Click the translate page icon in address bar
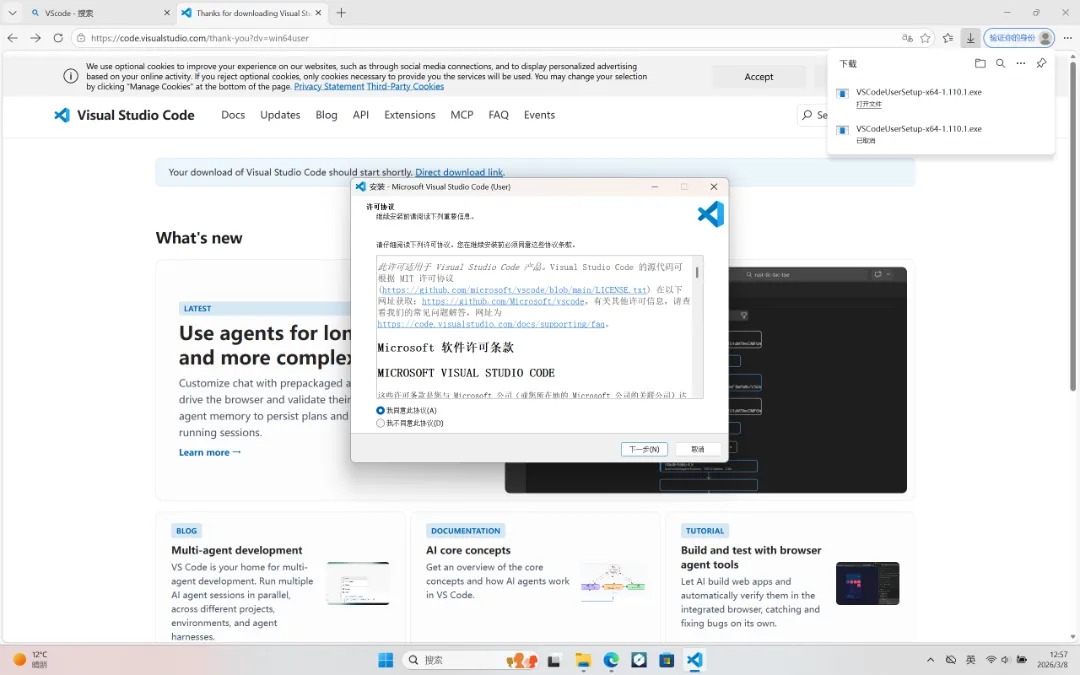The width and height of the screenshot is (1080, 675). pos(907,38)
